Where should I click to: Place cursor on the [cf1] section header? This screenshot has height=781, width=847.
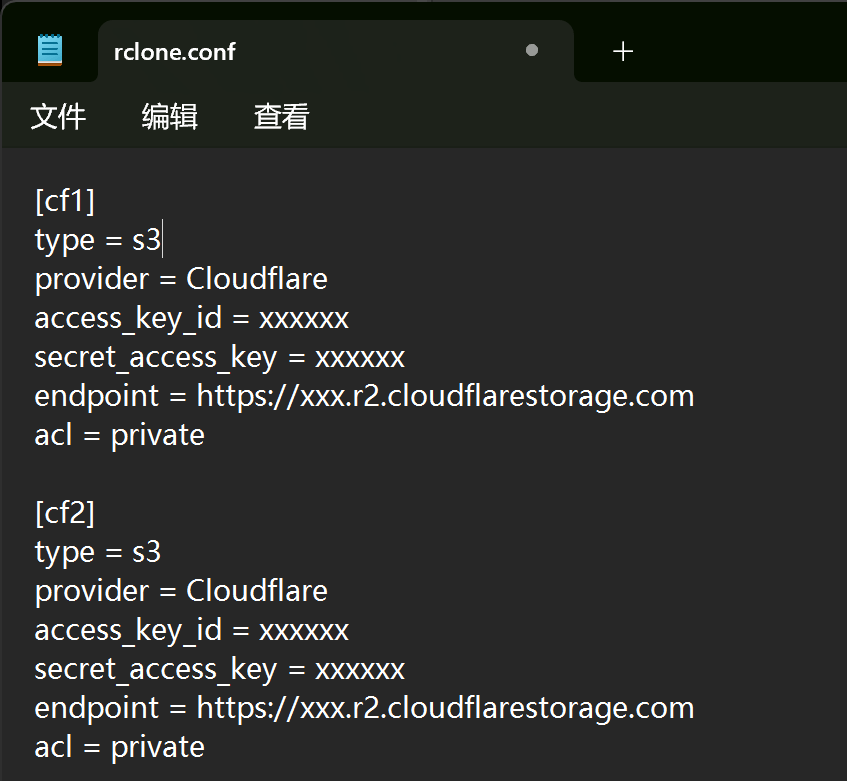pyautogui.click(x=65, y=201)
